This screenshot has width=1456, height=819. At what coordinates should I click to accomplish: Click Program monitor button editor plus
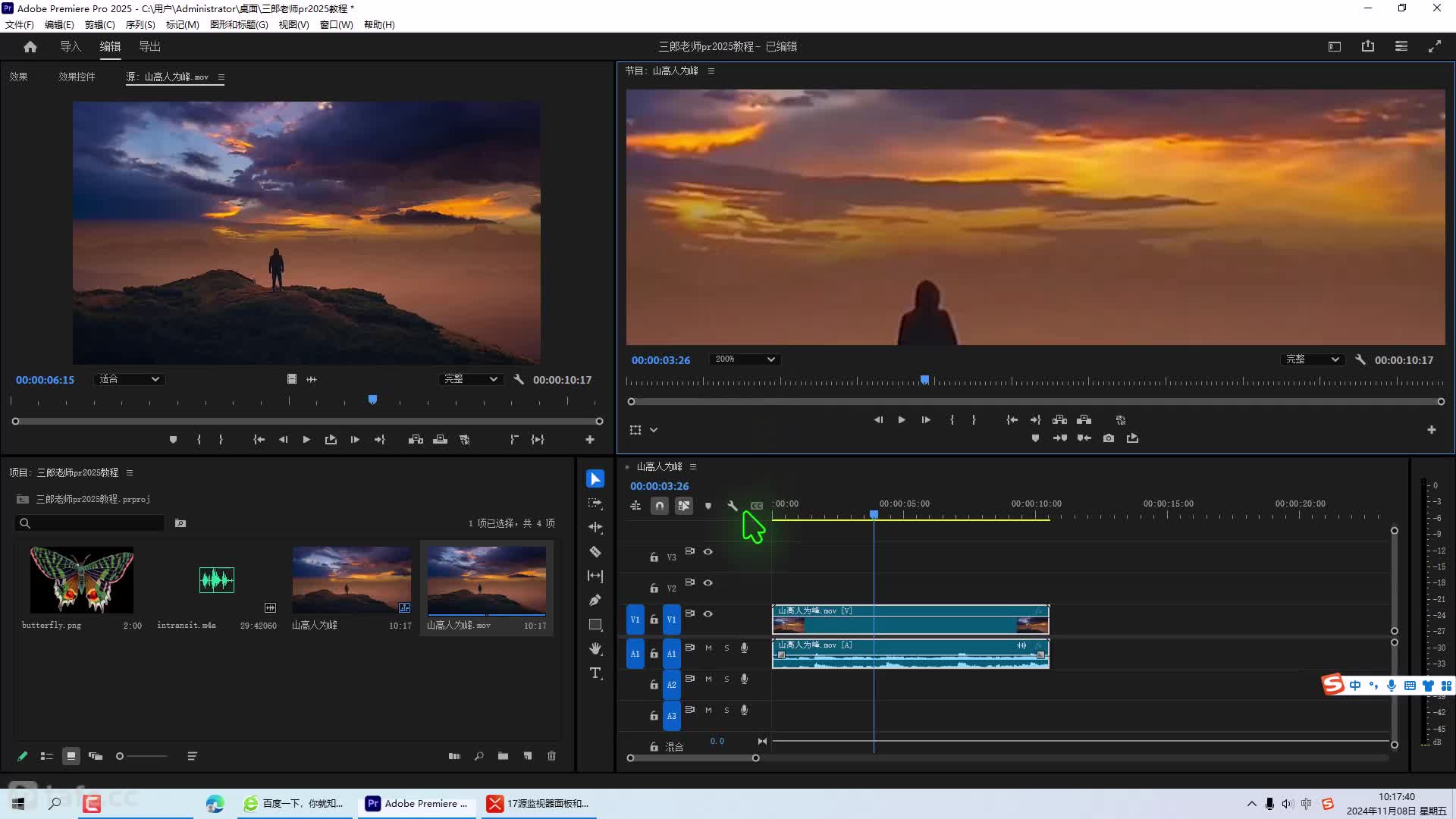(x=1432, y=430)
